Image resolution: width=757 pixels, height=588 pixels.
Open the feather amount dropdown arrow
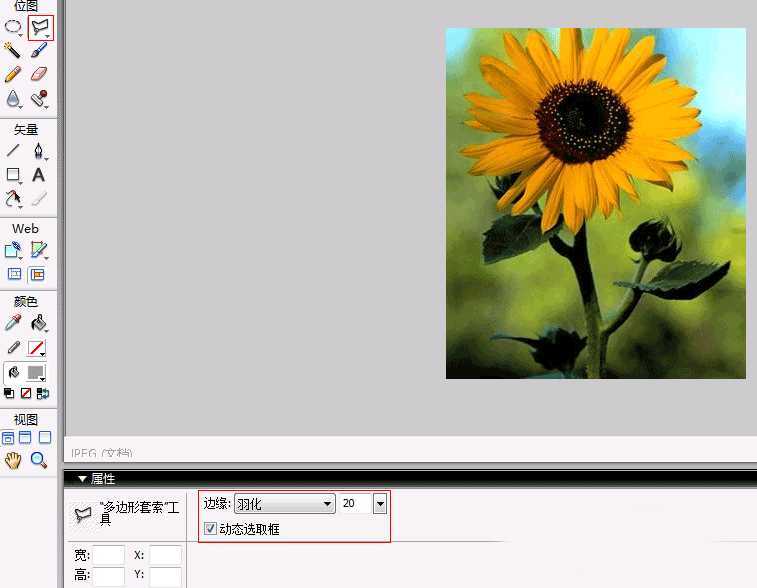click(379, 505)
